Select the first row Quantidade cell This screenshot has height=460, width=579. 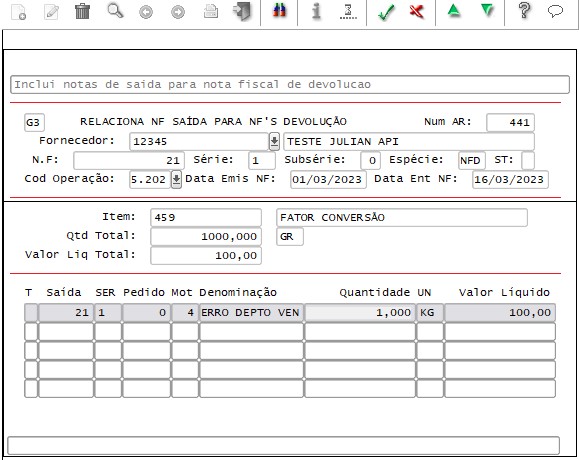360,313
